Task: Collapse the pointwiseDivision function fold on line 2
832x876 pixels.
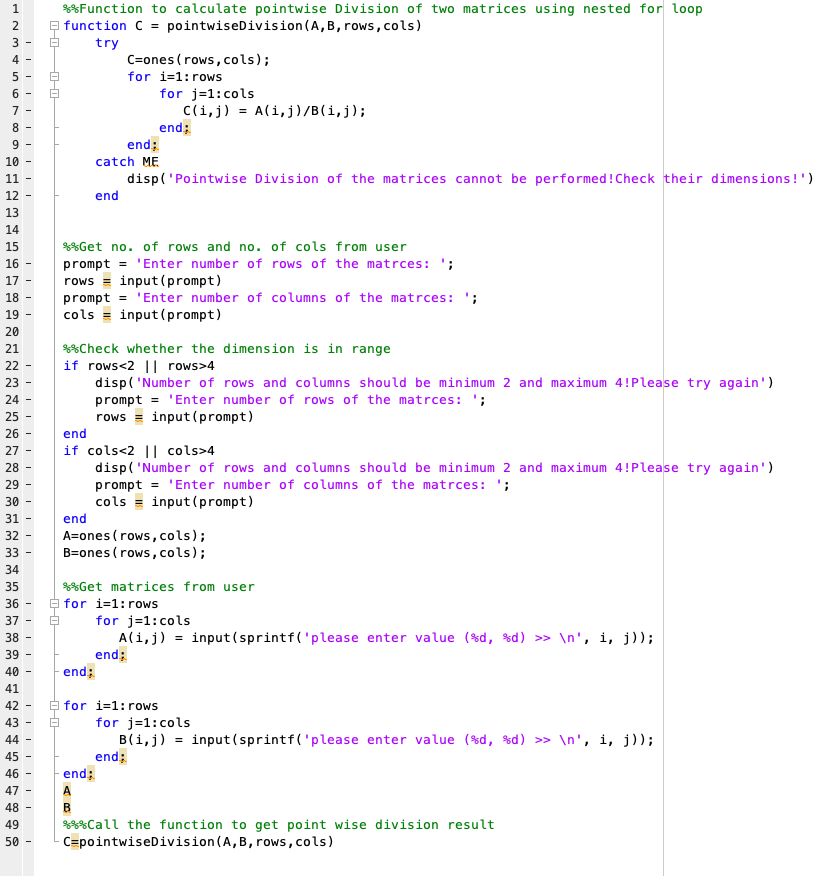Action: (54, 26)
